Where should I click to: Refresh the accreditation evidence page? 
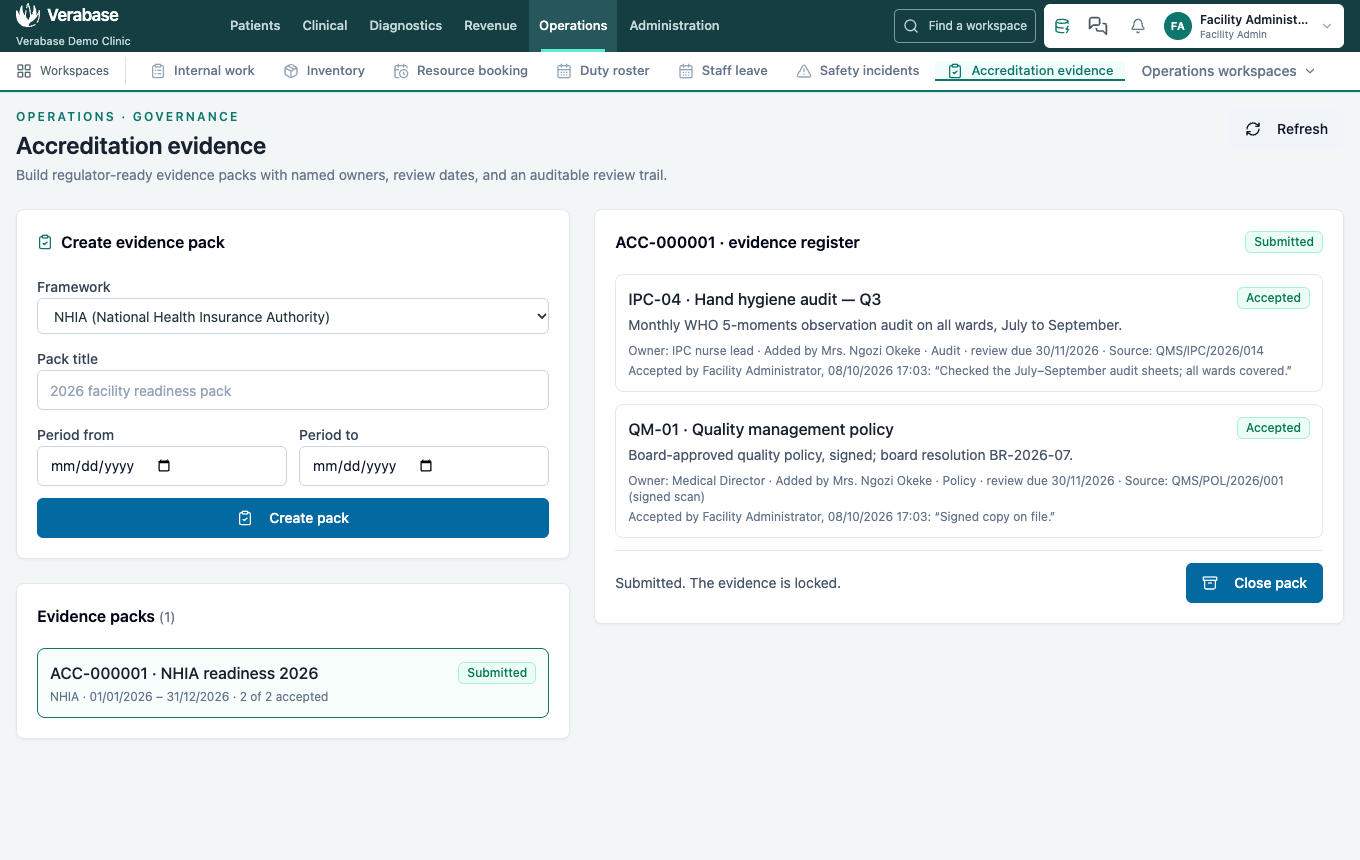(1286, 129)
